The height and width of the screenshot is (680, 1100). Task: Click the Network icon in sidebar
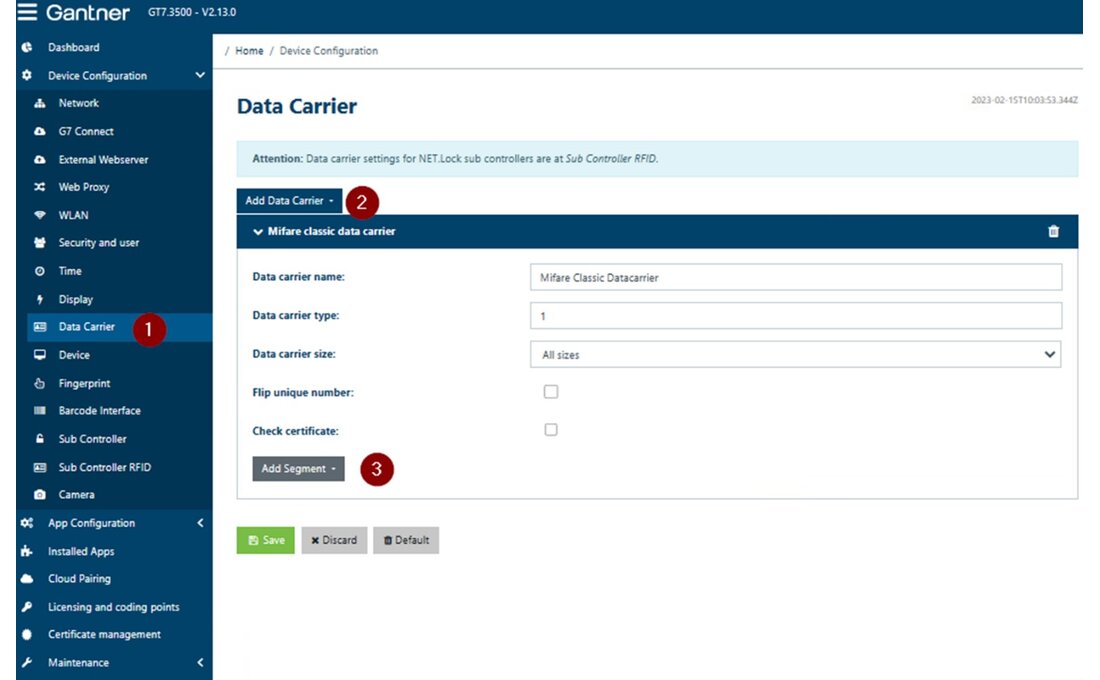pos(40,103)
